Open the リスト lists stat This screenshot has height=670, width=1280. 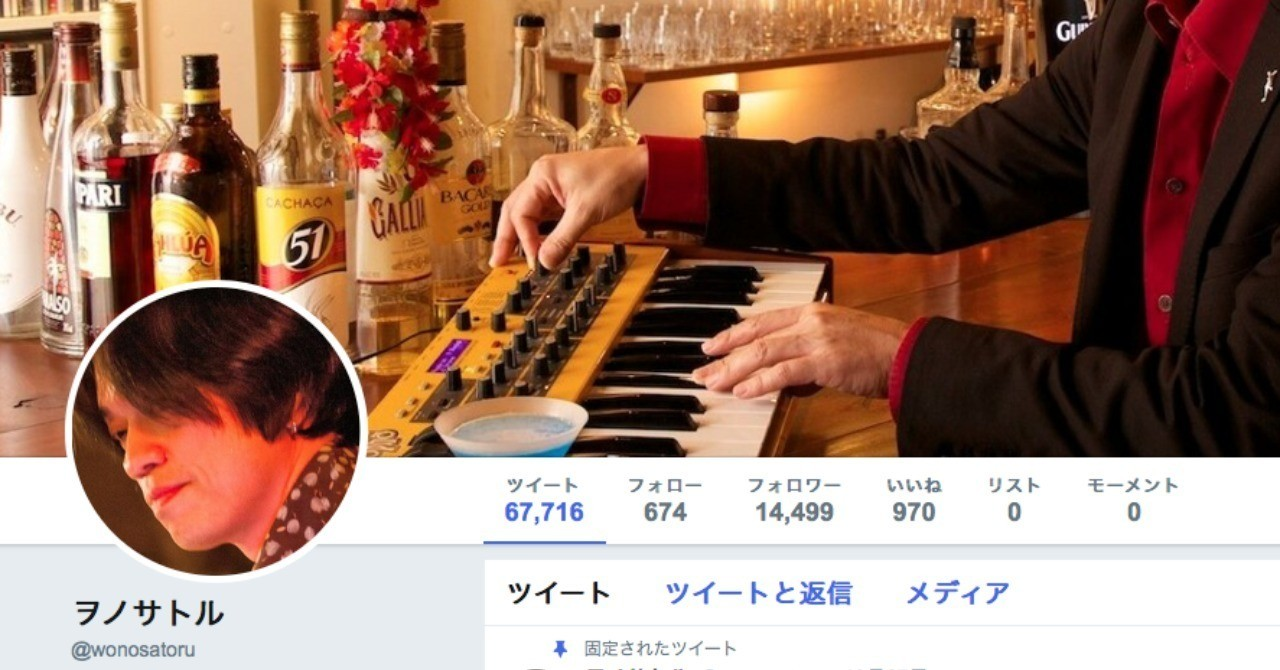pyautogui.click(x=1014, y=500)
